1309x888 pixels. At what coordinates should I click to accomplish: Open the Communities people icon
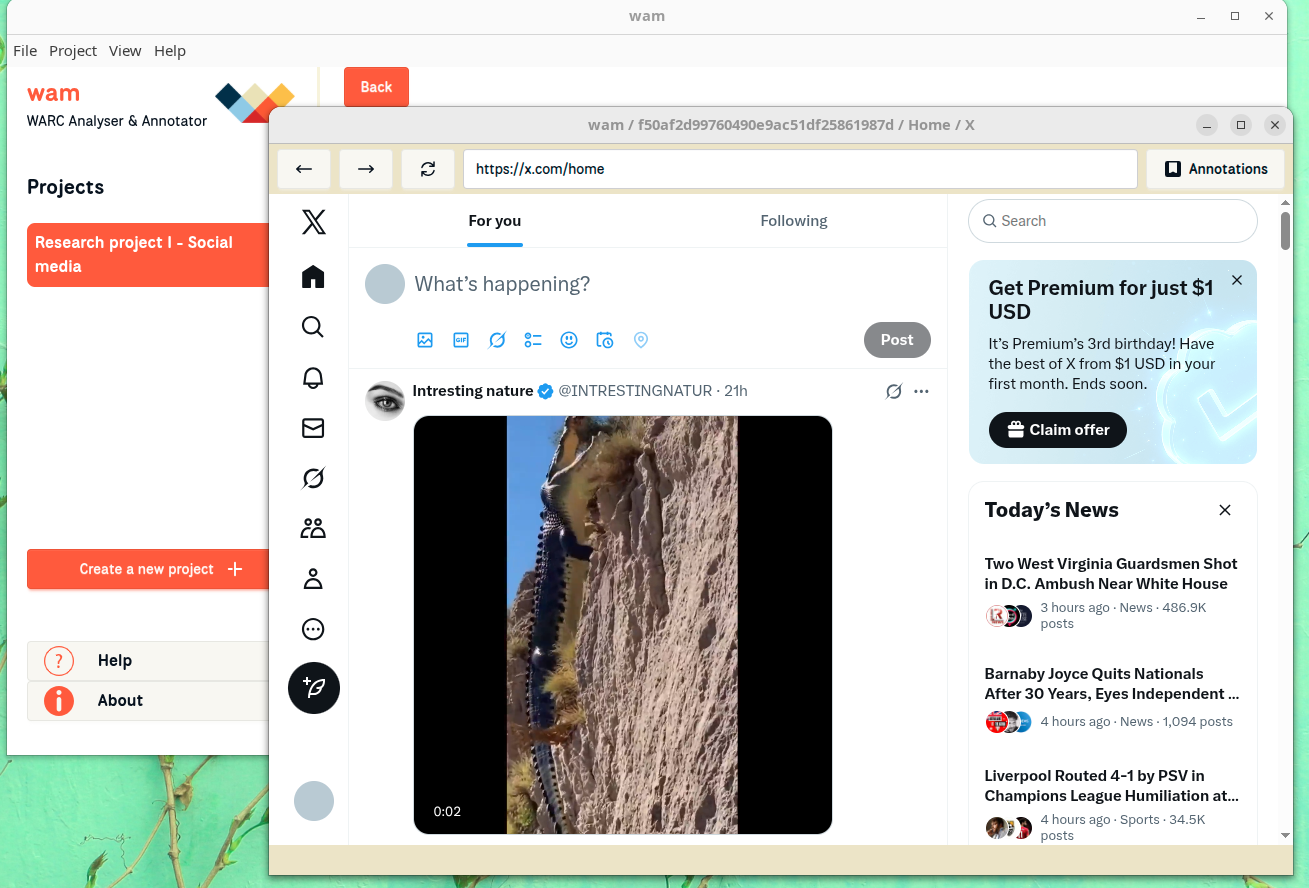click(313, 528)
